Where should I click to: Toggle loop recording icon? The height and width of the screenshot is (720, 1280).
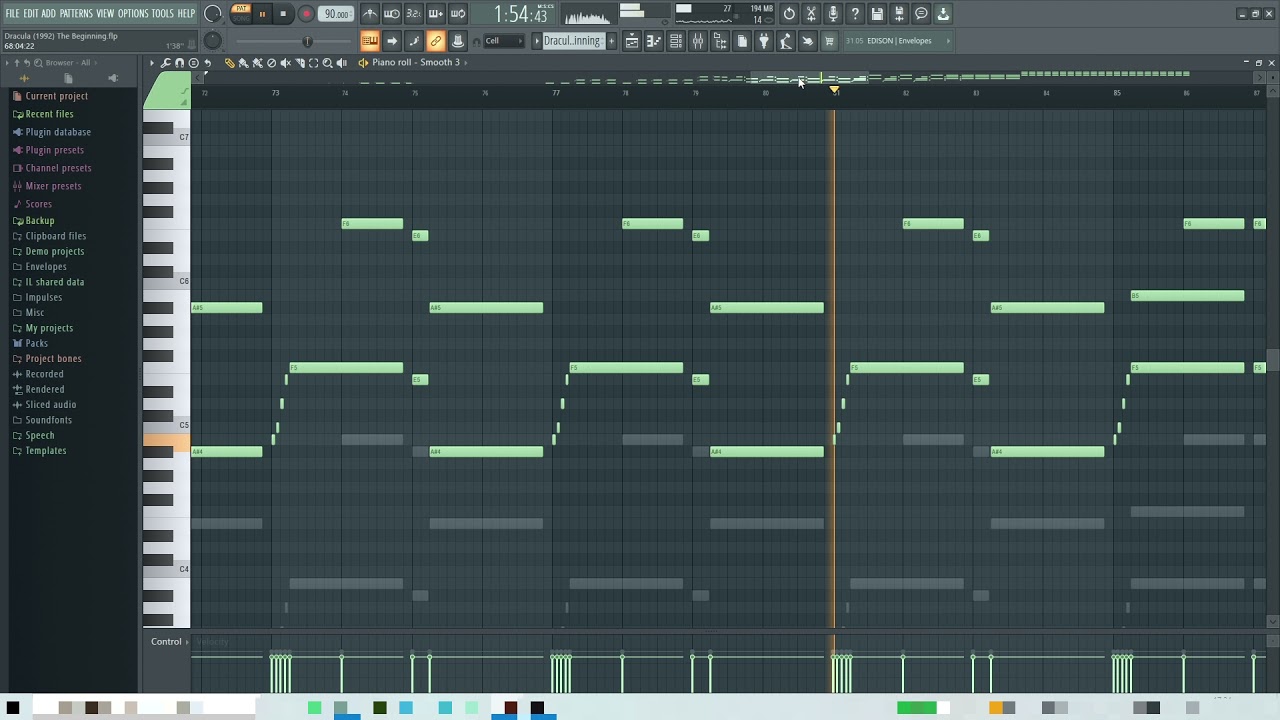point(458,14)
